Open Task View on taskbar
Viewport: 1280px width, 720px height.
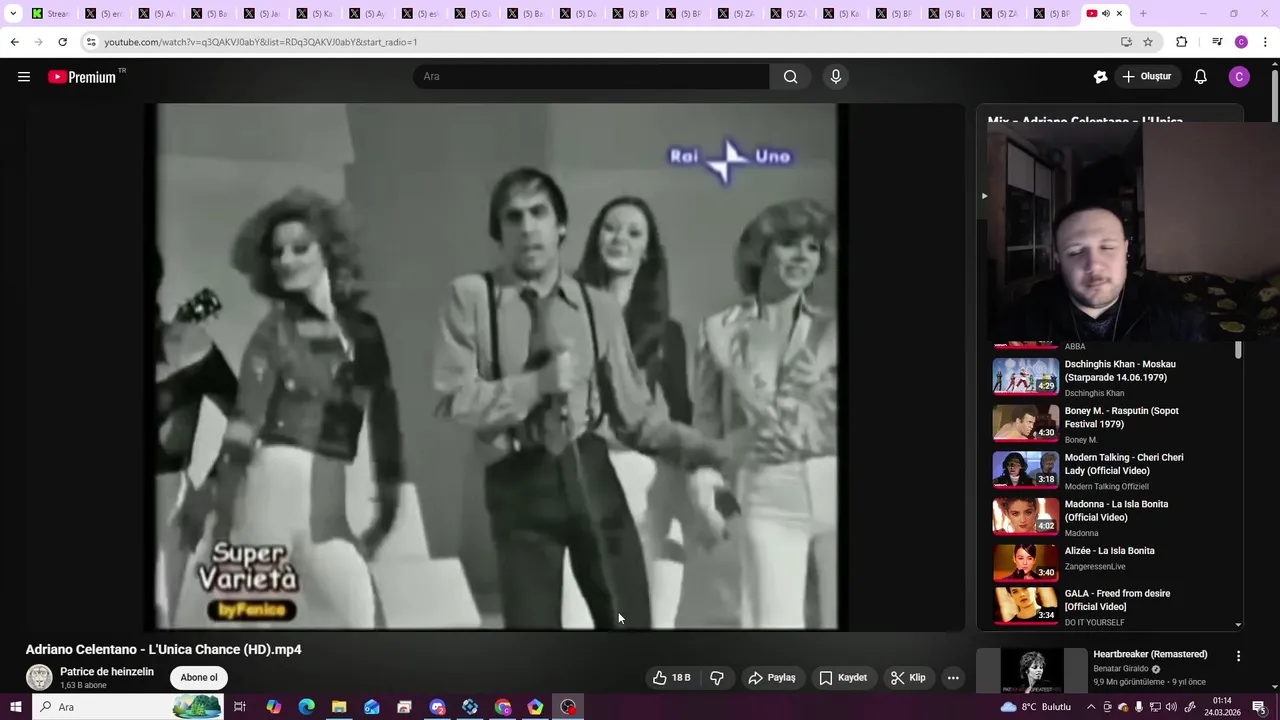tap(240, 707)
